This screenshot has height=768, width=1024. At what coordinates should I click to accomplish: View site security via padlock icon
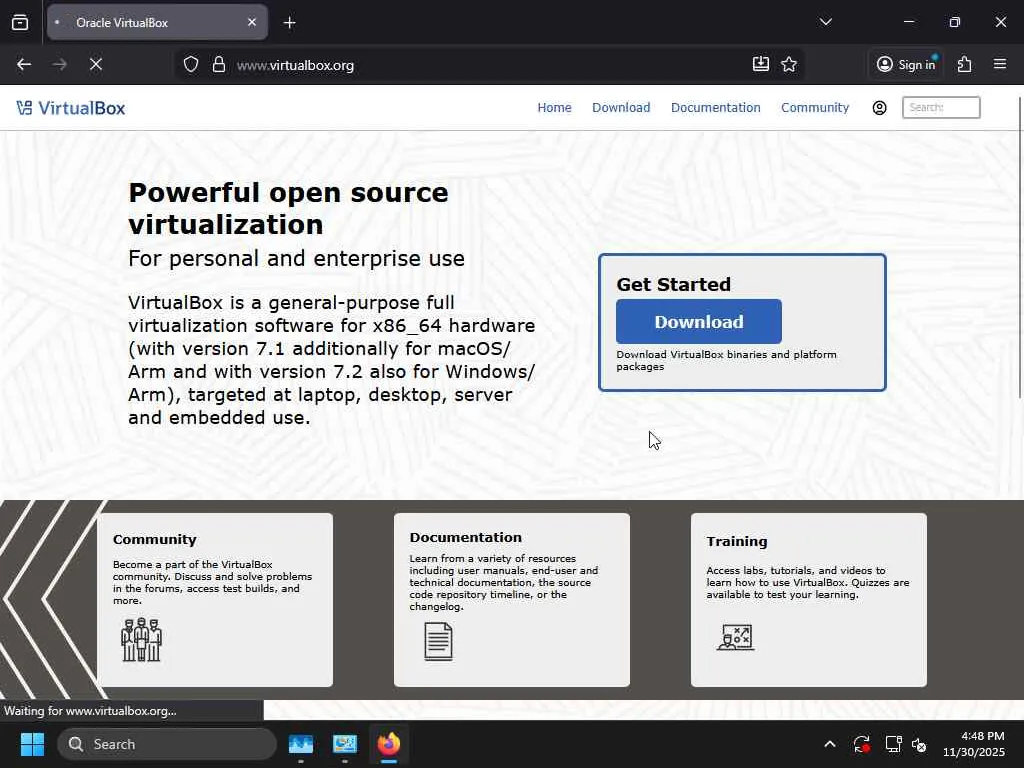[x=219, y=65]
